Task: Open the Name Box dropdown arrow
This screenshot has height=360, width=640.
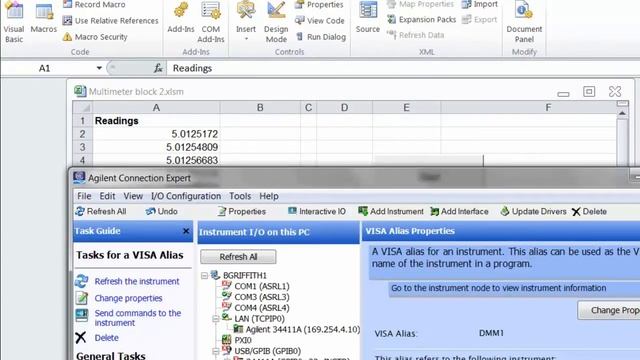Action: click(99, 68)
